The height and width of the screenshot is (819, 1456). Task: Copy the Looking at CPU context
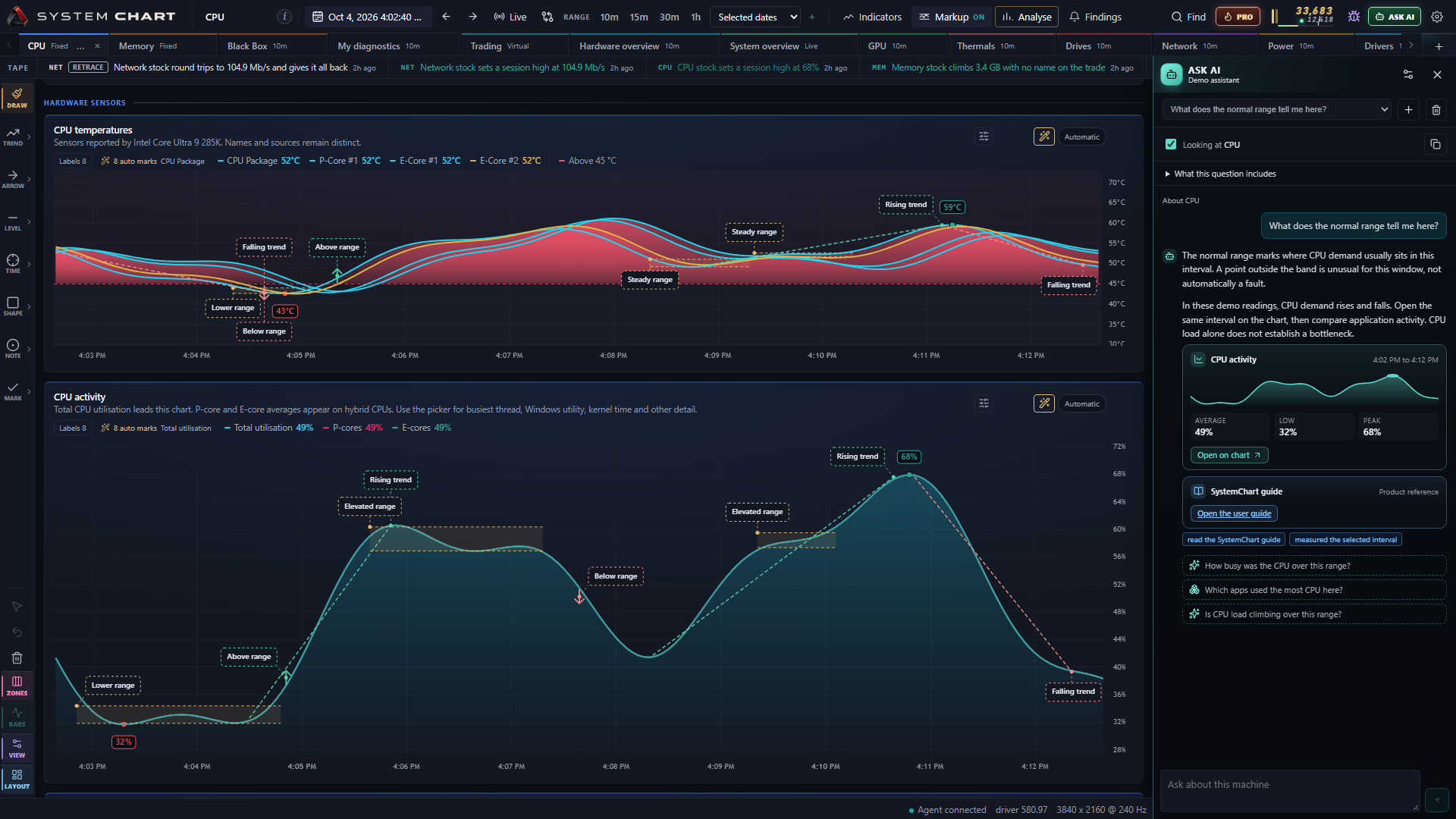pos(1436,144)
